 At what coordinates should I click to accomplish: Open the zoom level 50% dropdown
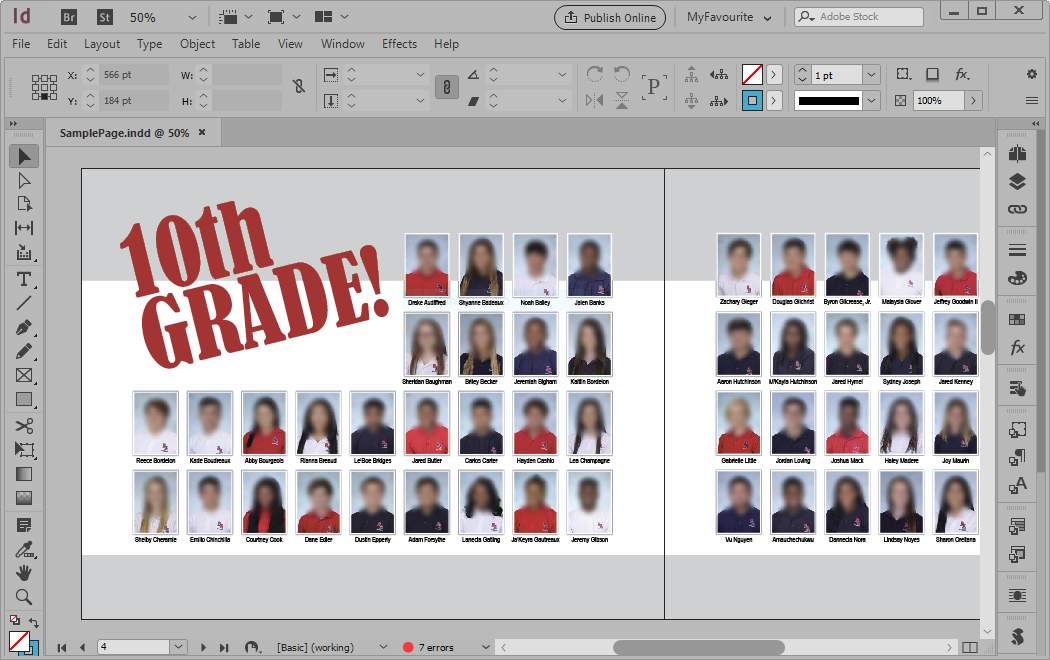pyautogui.click(x=192, y=17)
